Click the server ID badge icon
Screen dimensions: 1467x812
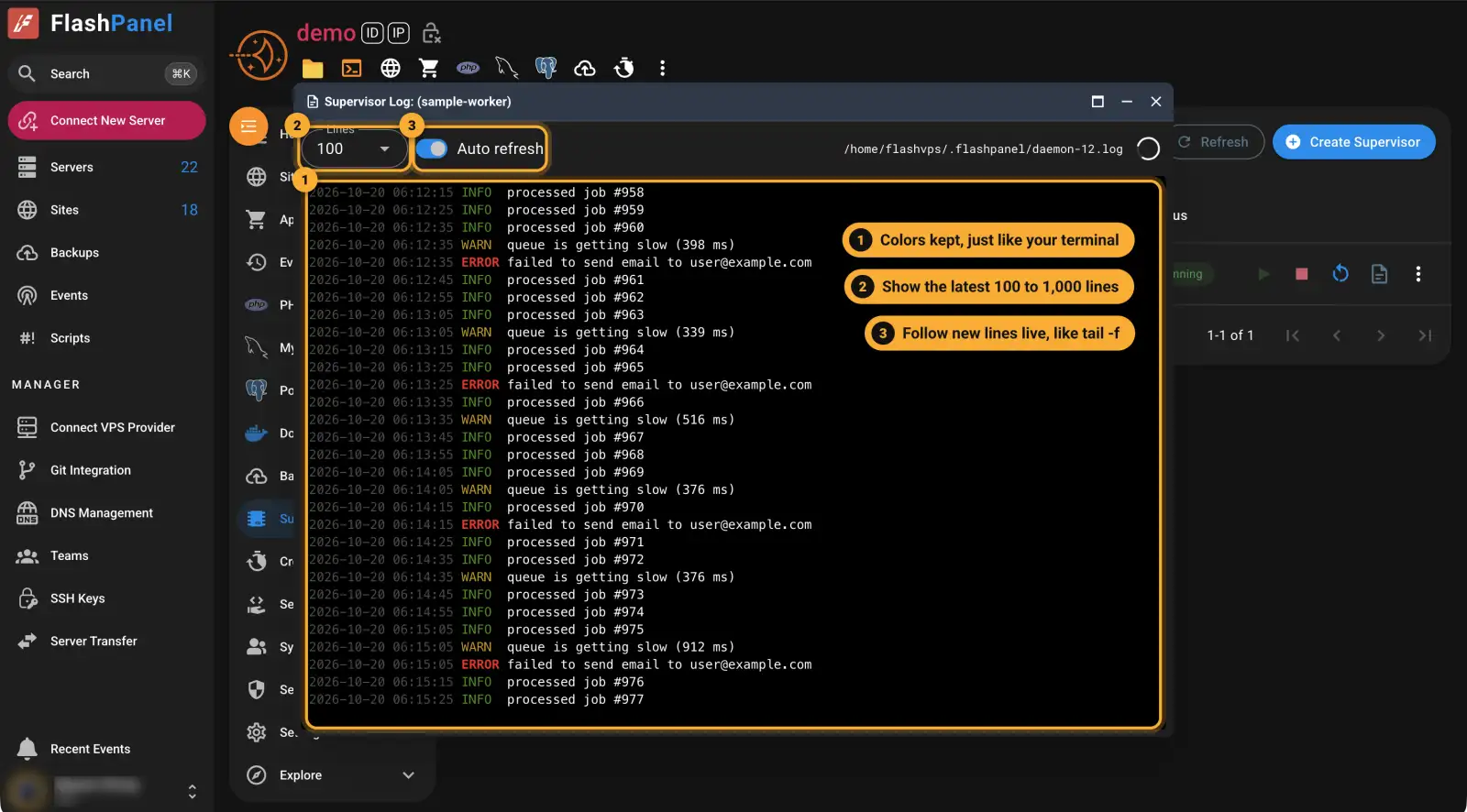pyautogui.click(x=372, y=34)
